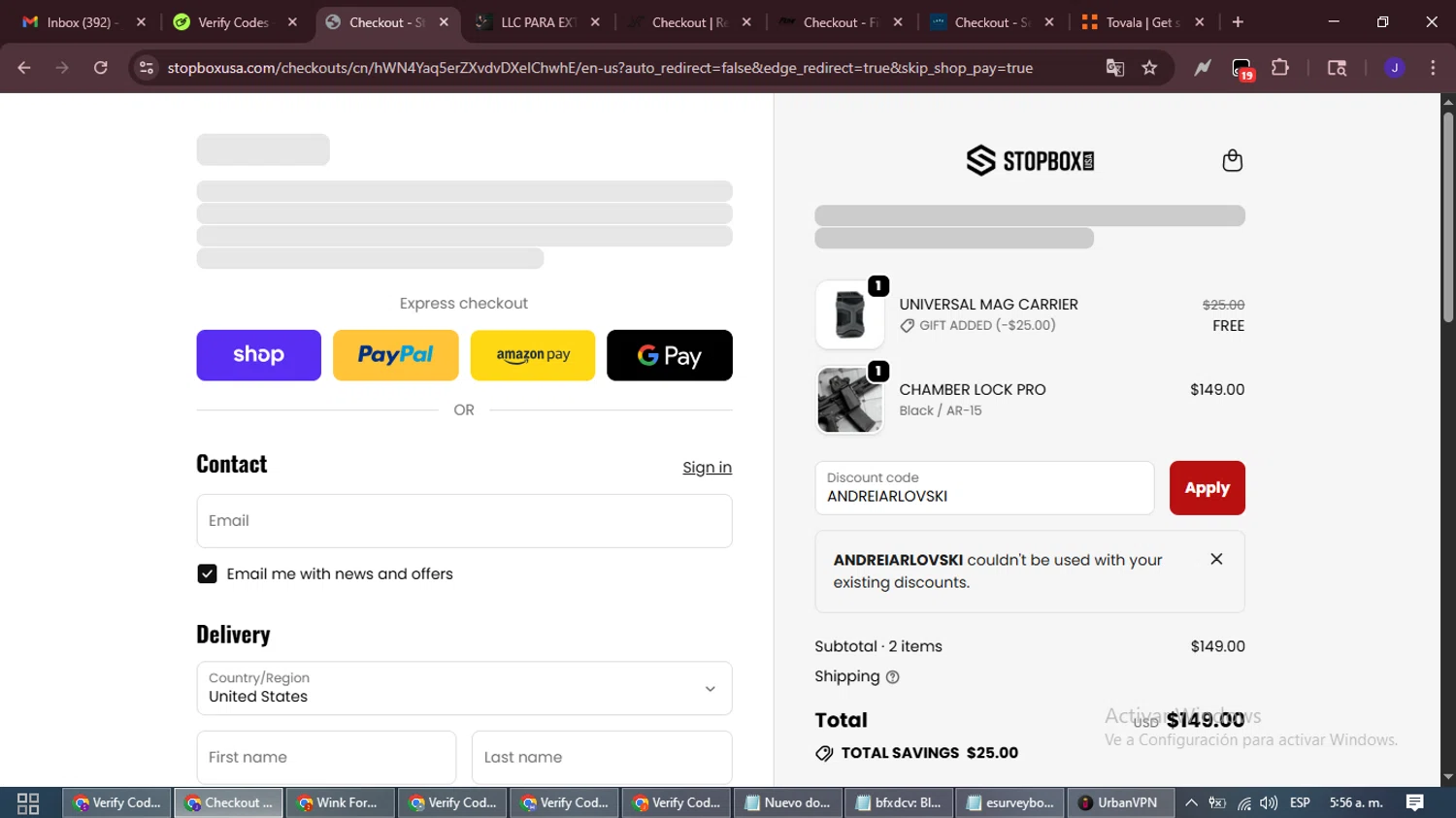Viewport: 1456px width, 818px height.
Task: Uncheck Email me with news and offers
Action: [x=207, y=573]
